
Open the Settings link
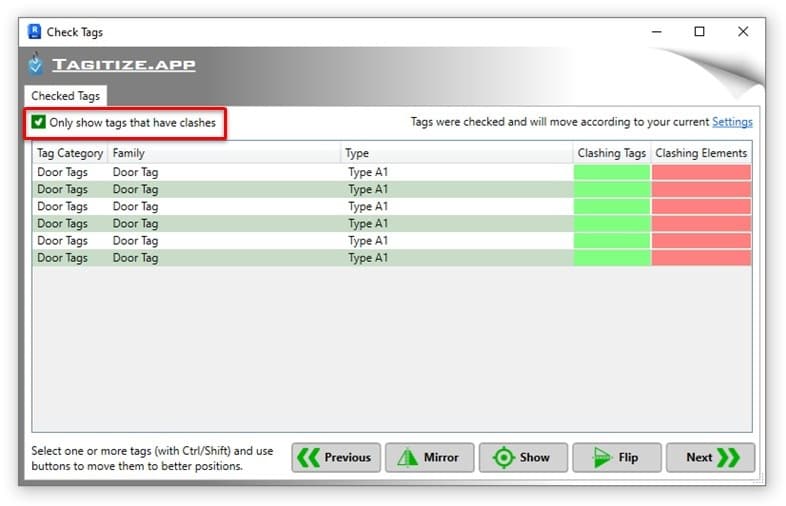pyautogui.click(x=732, y=122)
